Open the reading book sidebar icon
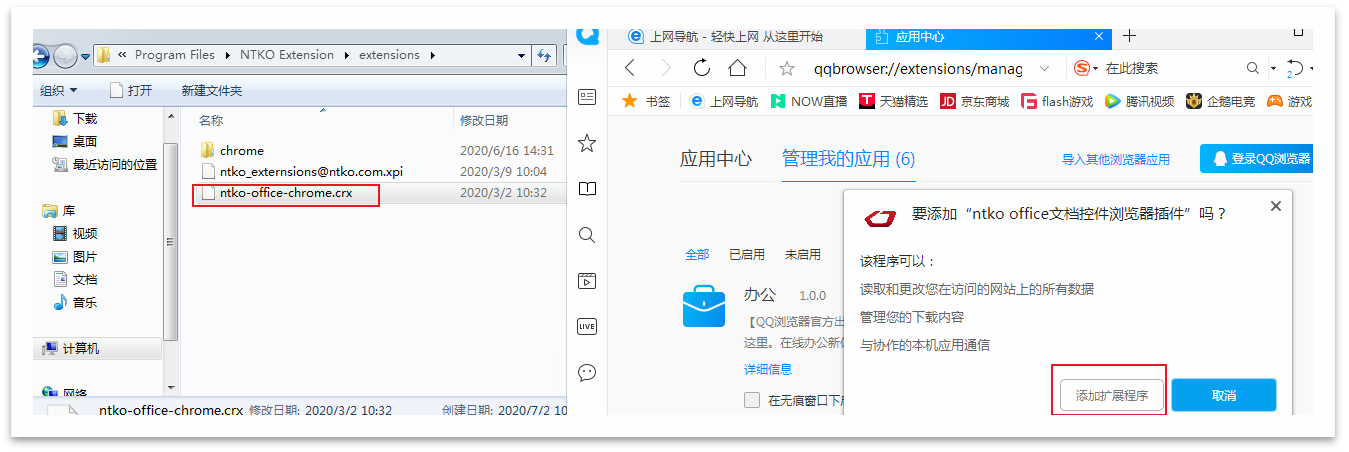Screen dimensions: 1349x452 (x=587, y=189)
